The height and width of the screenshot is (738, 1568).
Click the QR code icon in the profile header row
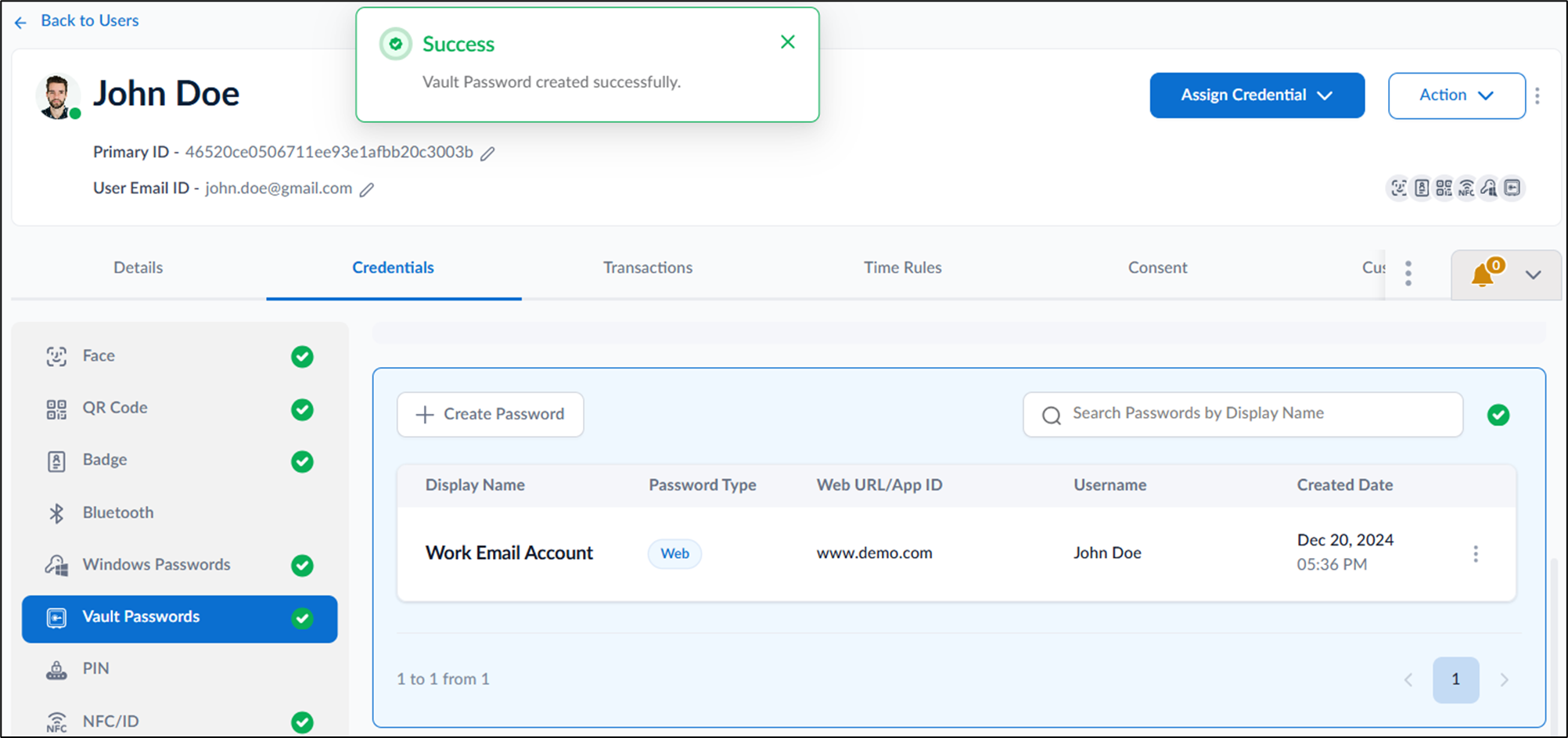click(1444, 188)
